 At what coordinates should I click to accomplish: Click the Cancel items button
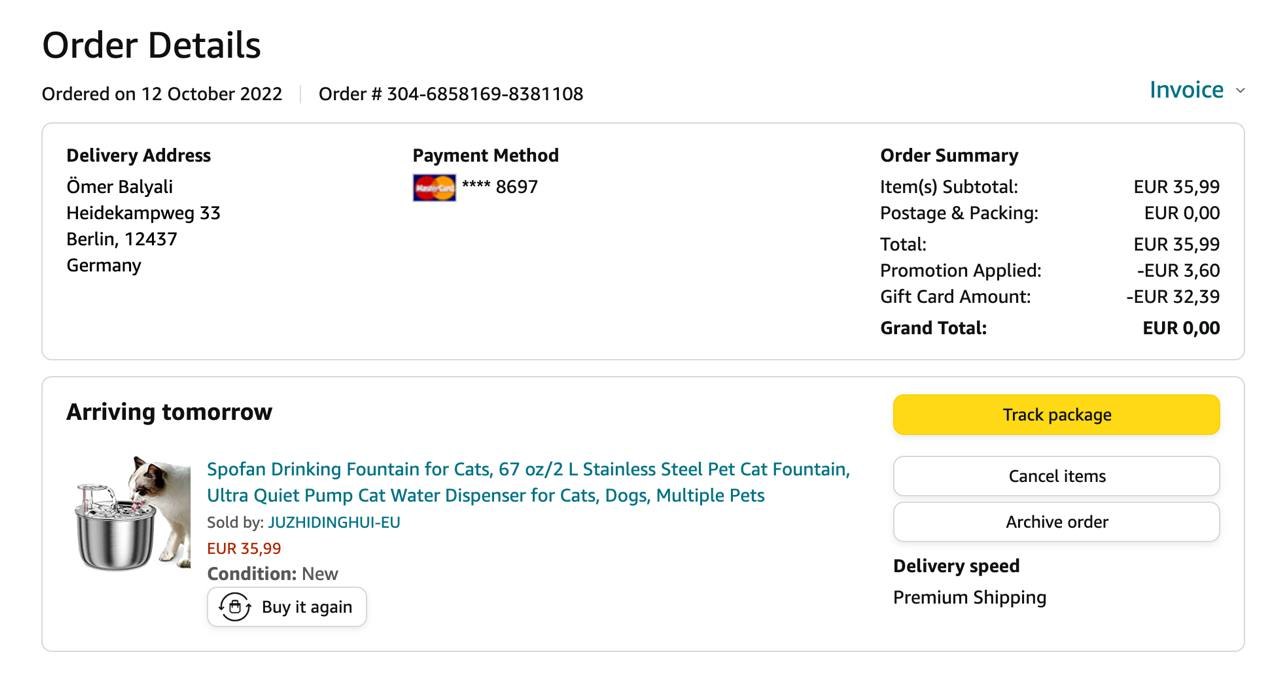click(1056, 476)
